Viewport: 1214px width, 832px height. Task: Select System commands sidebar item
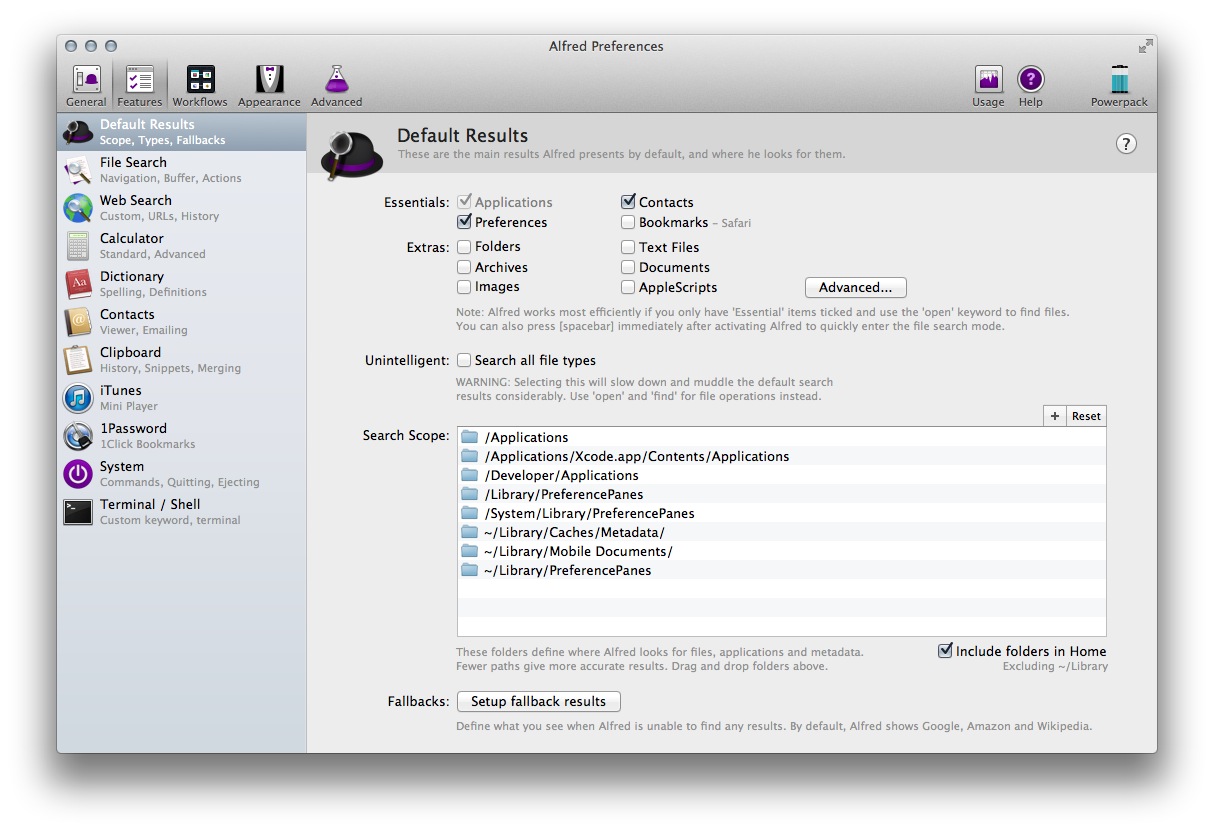182,474
